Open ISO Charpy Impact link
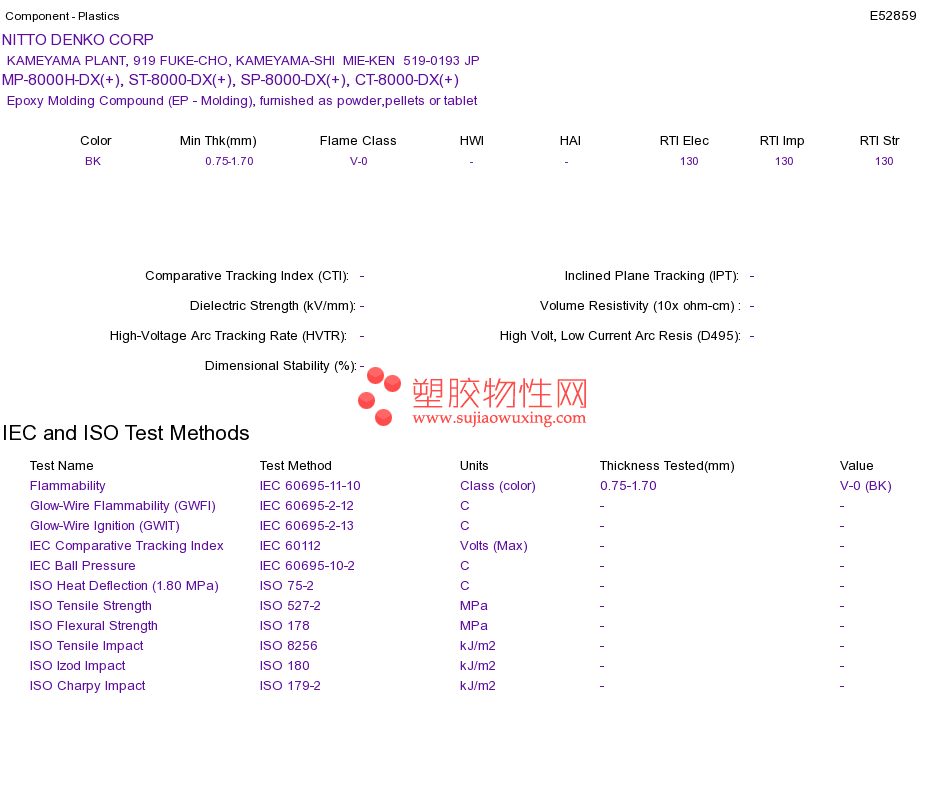 (88, 686)
